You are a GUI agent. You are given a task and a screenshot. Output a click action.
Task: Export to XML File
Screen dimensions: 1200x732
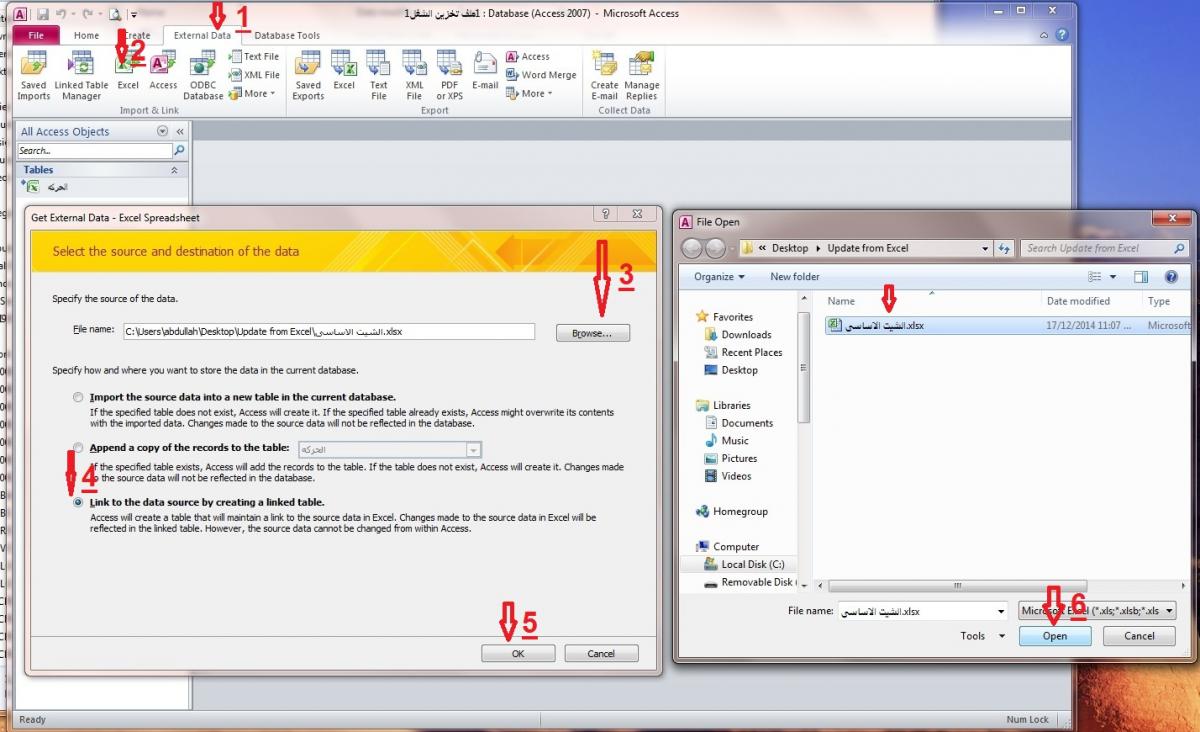click(x=414, y=76)
